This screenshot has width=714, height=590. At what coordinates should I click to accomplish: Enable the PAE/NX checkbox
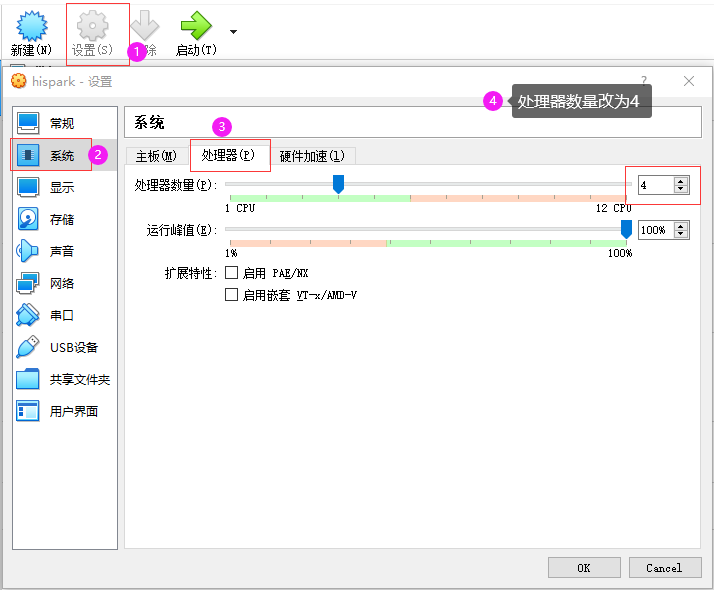click(x=231, y=273)
